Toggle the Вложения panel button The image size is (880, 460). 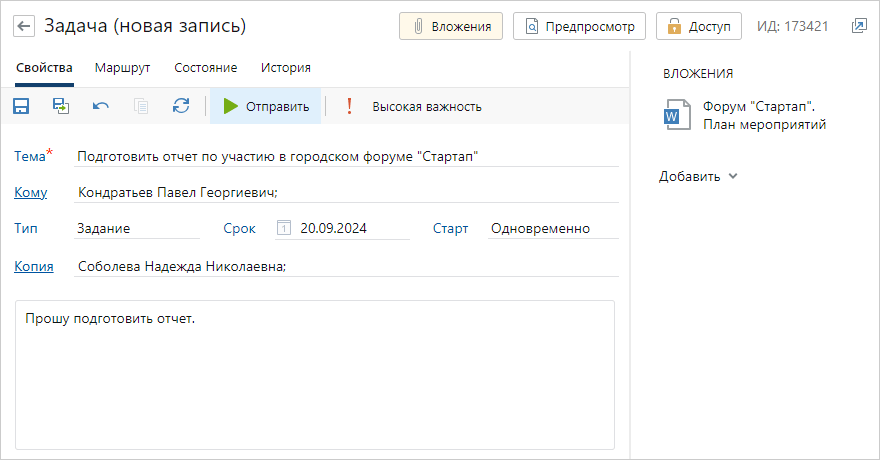(451, 26)
